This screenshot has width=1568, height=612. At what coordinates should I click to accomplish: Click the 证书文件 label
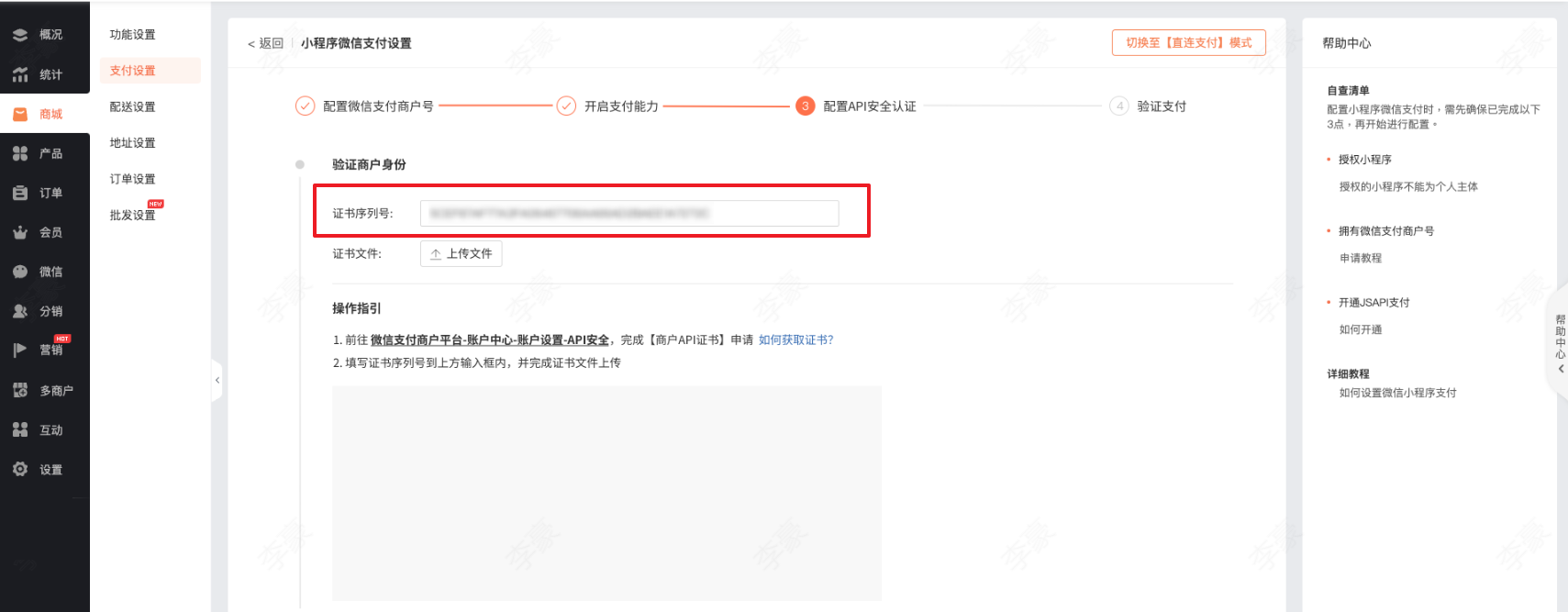(357, 254)
